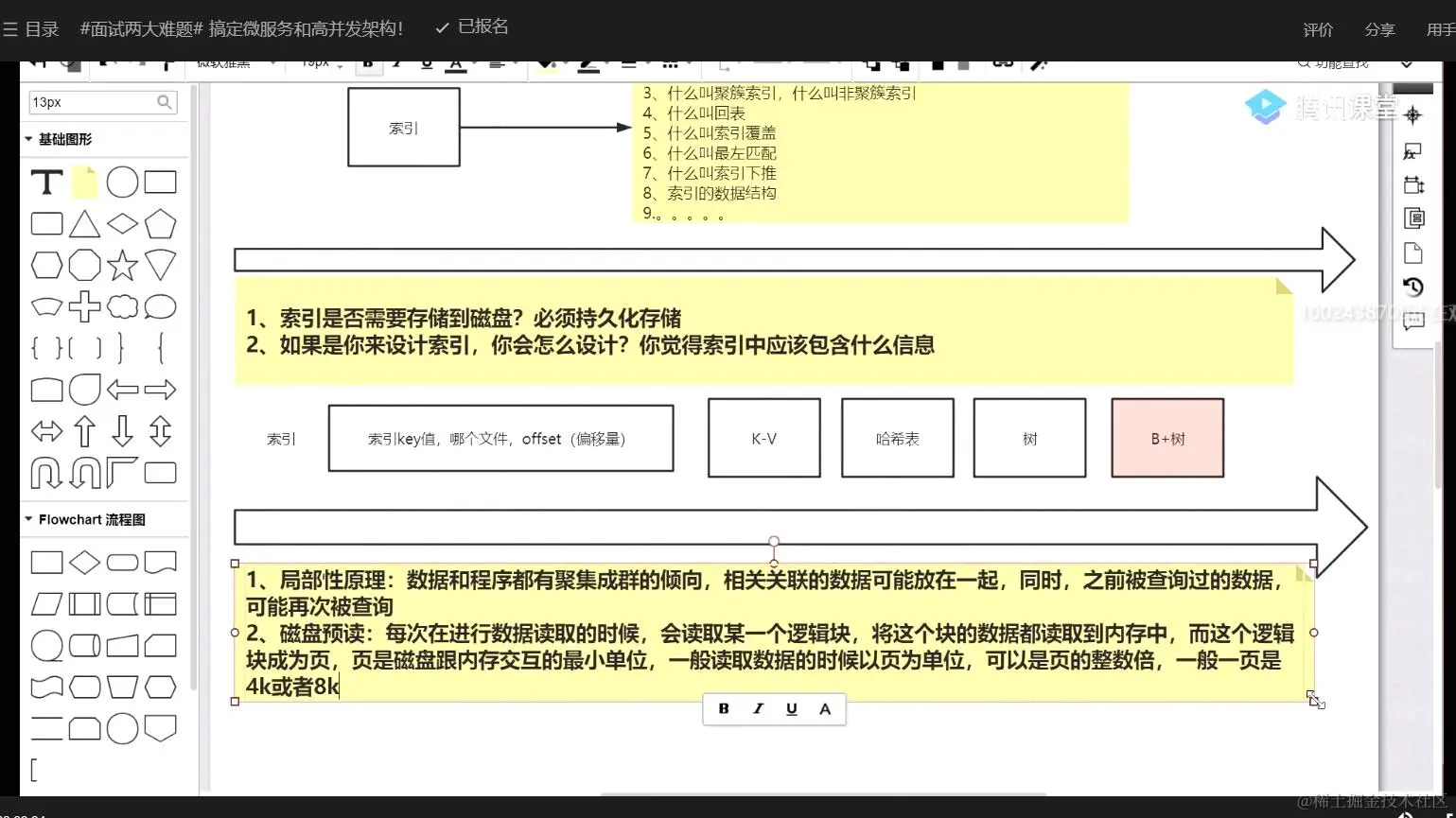Select the up arrow shape
Image resolution: width=1456 pixels, height=818 pixels.
click(x=84, y=431)
